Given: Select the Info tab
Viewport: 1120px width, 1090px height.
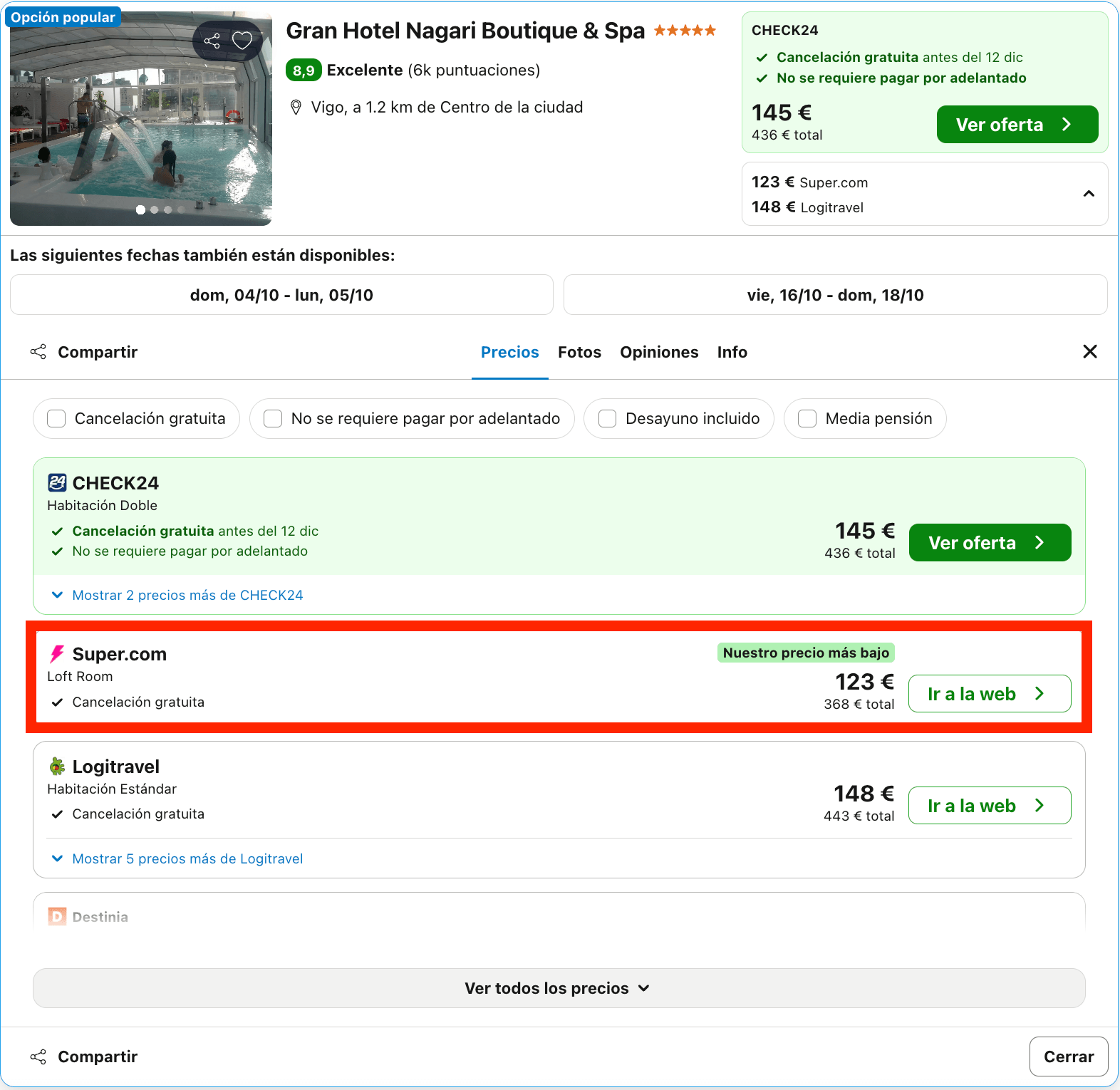Looking at the screenshot, I should point(732,352).
